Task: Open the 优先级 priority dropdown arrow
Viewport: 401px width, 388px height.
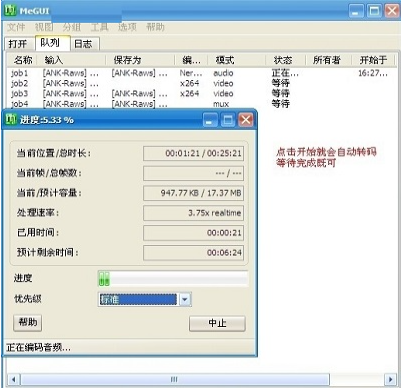Action: pos(185,299)
